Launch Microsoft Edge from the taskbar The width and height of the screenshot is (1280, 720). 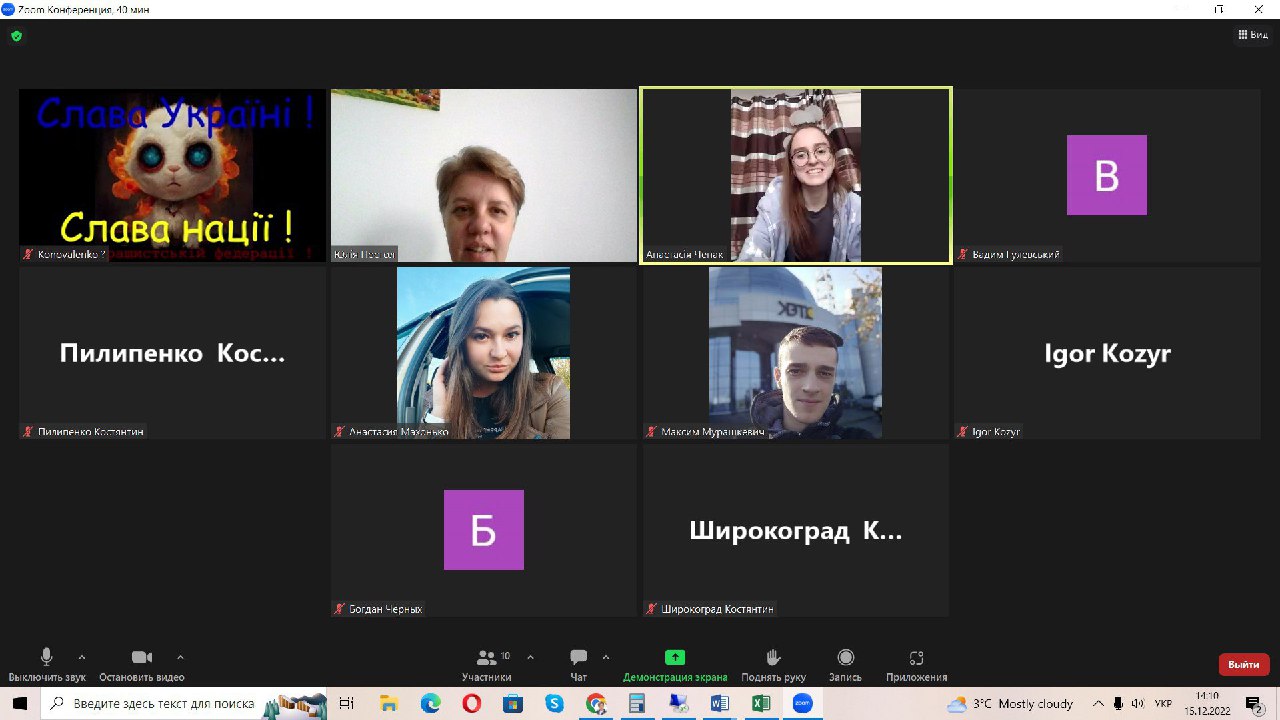[x=430, y=704]
